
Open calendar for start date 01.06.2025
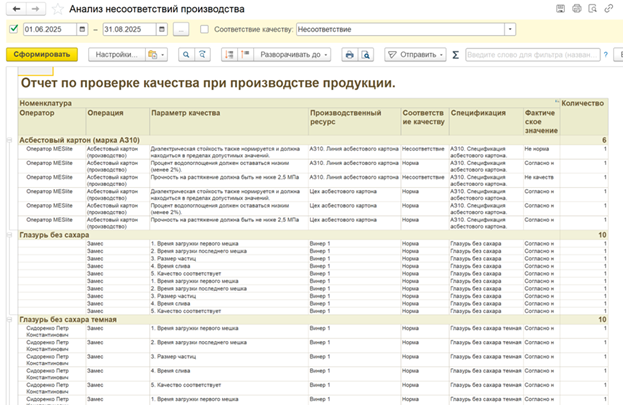82,29
